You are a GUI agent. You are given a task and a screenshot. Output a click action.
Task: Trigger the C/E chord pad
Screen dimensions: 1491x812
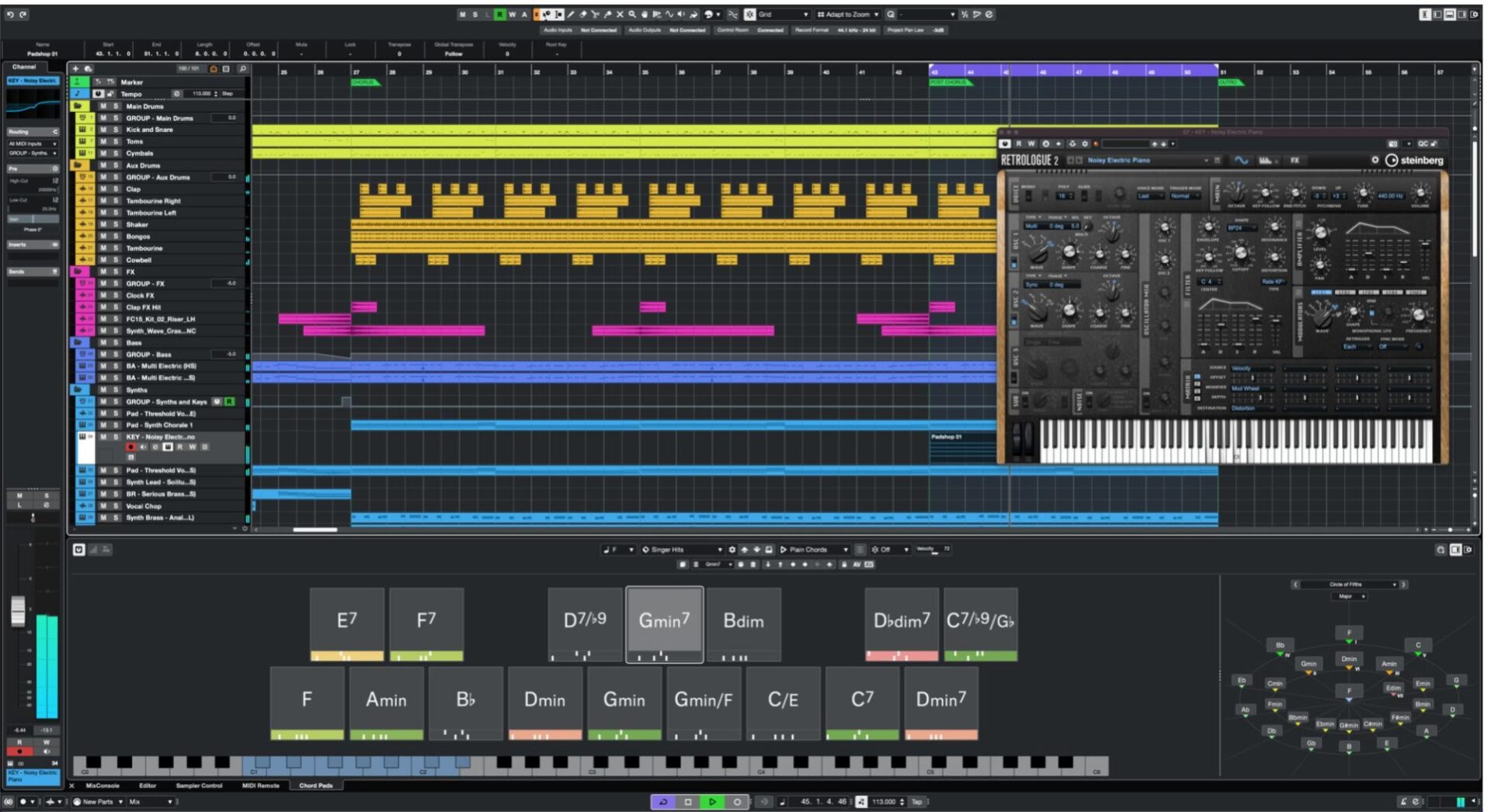point(783,703)
